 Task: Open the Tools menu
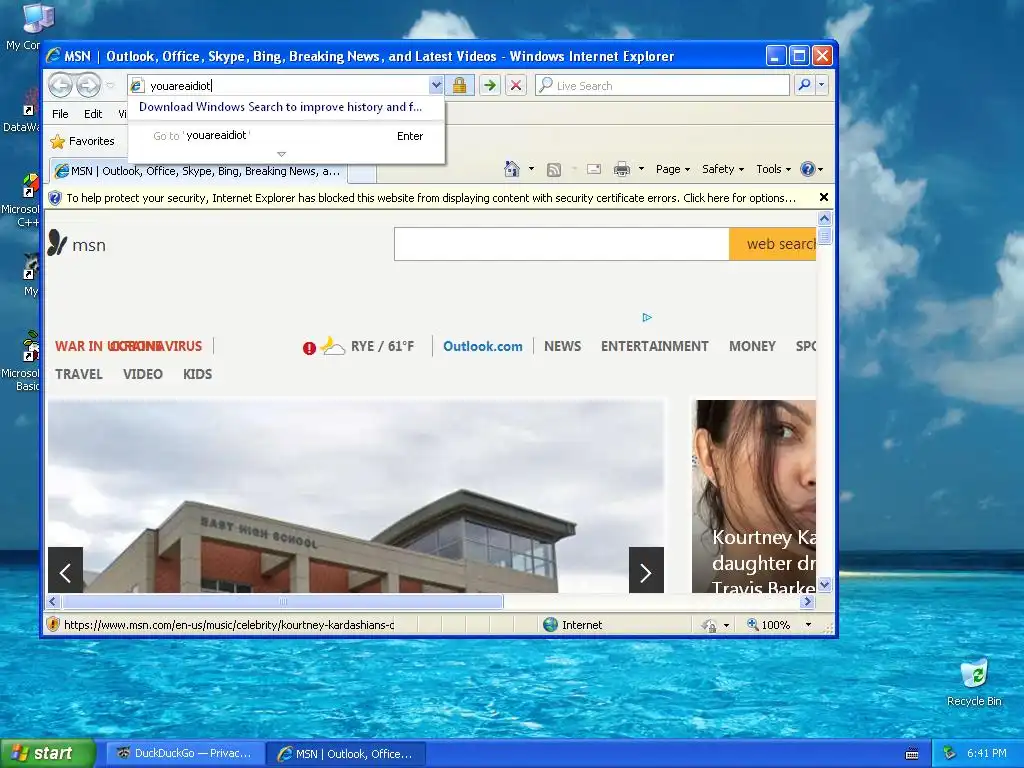pyautogui.click(x=773, y=169)
